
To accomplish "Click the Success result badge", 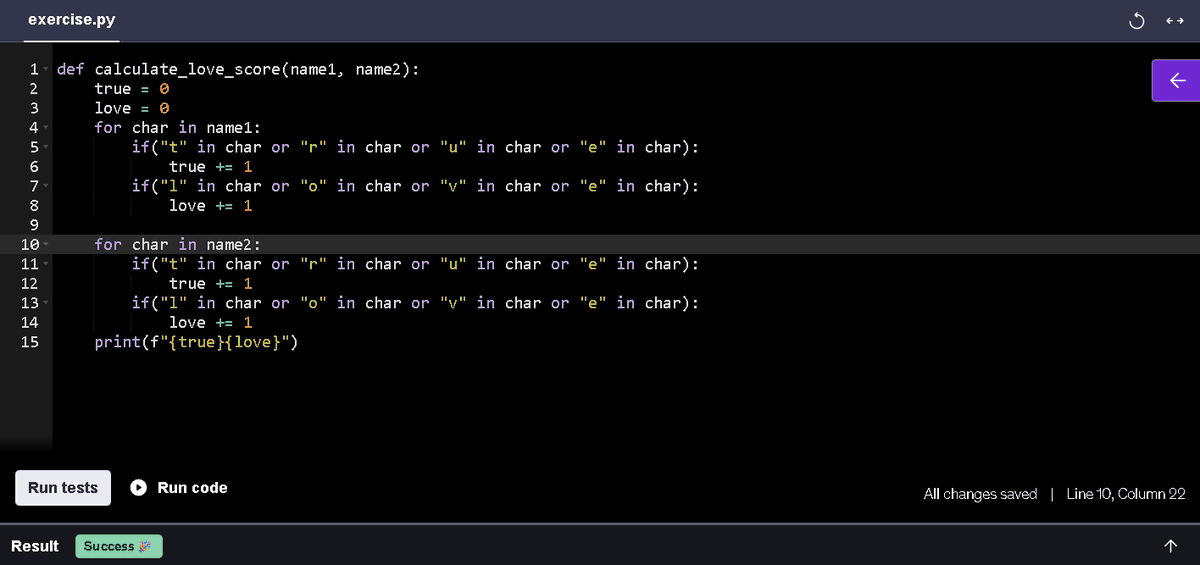I will [119, 546].
